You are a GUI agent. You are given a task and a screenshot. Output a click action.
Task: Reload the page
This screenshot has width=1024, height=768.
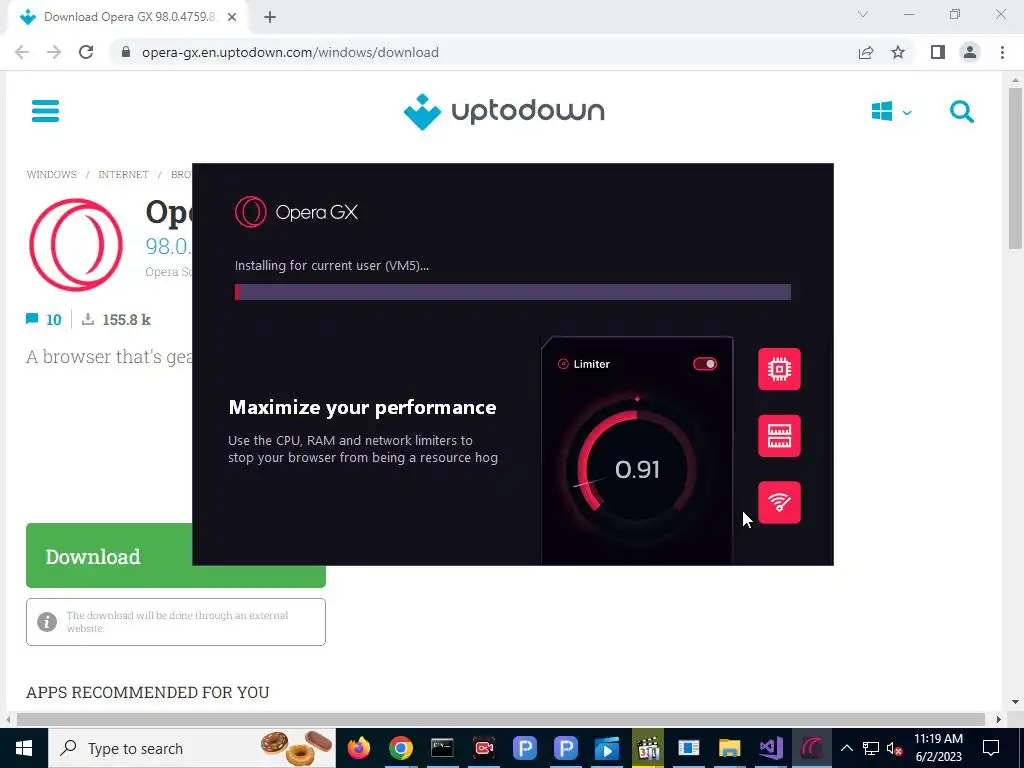(86, 52)
